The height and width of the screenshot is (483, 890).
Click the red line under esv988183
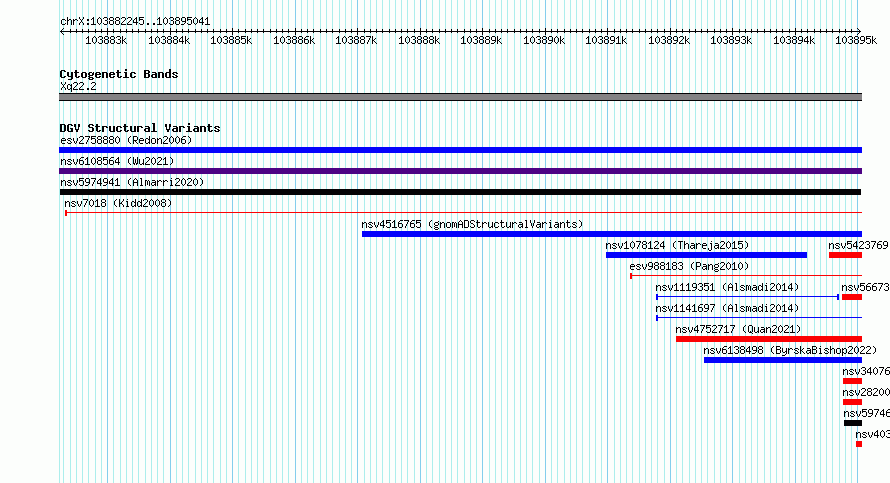[x=746, y=276]
